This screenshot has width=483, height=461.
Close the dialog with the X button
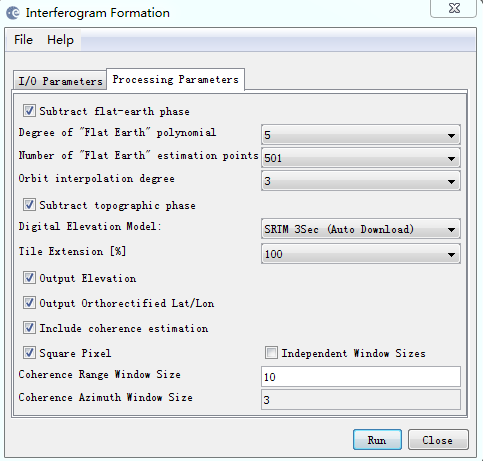point(454,8)
